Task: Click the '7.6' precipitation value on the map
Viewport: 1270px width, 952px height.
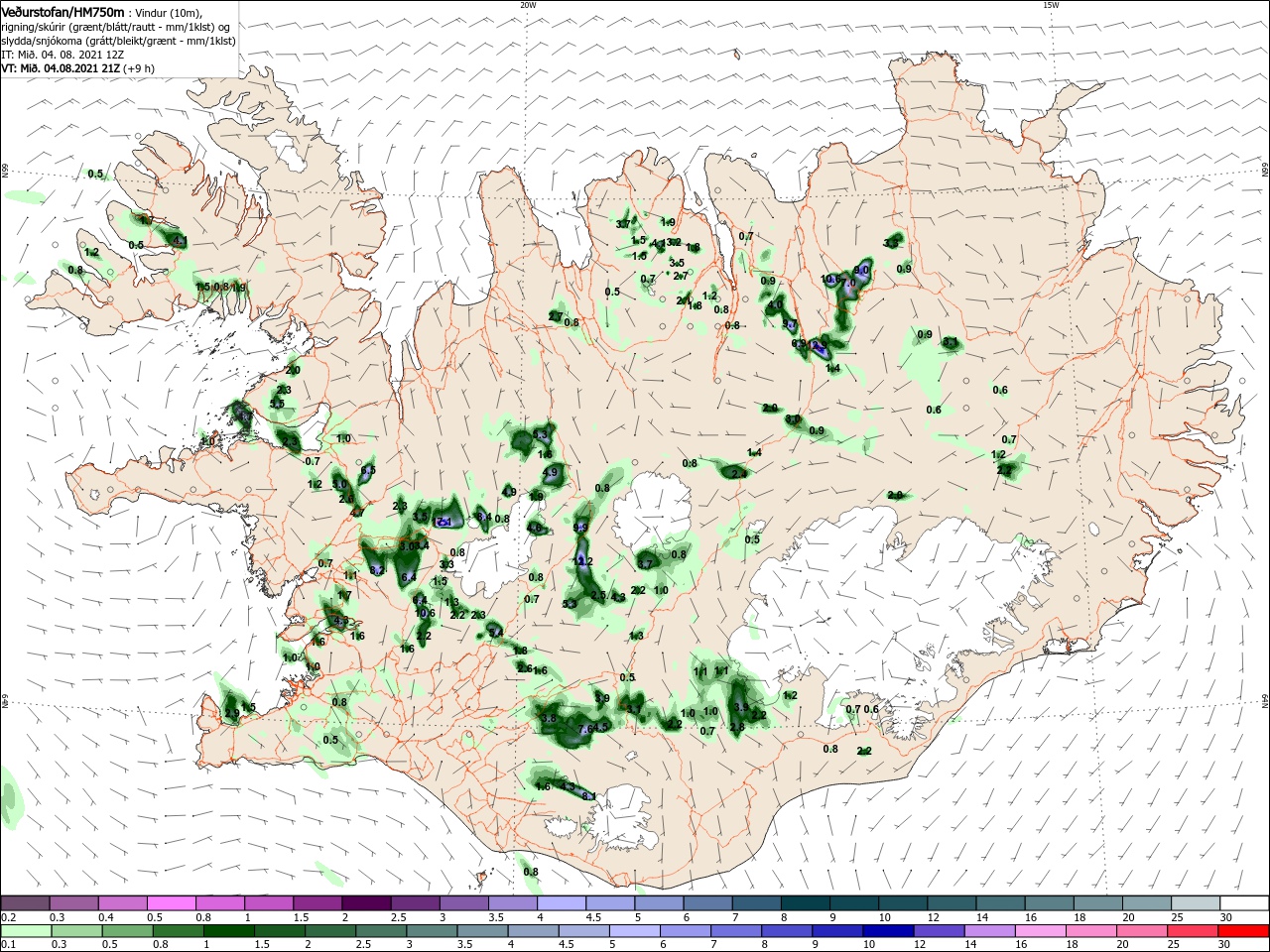Action: [x=585, y=729]
